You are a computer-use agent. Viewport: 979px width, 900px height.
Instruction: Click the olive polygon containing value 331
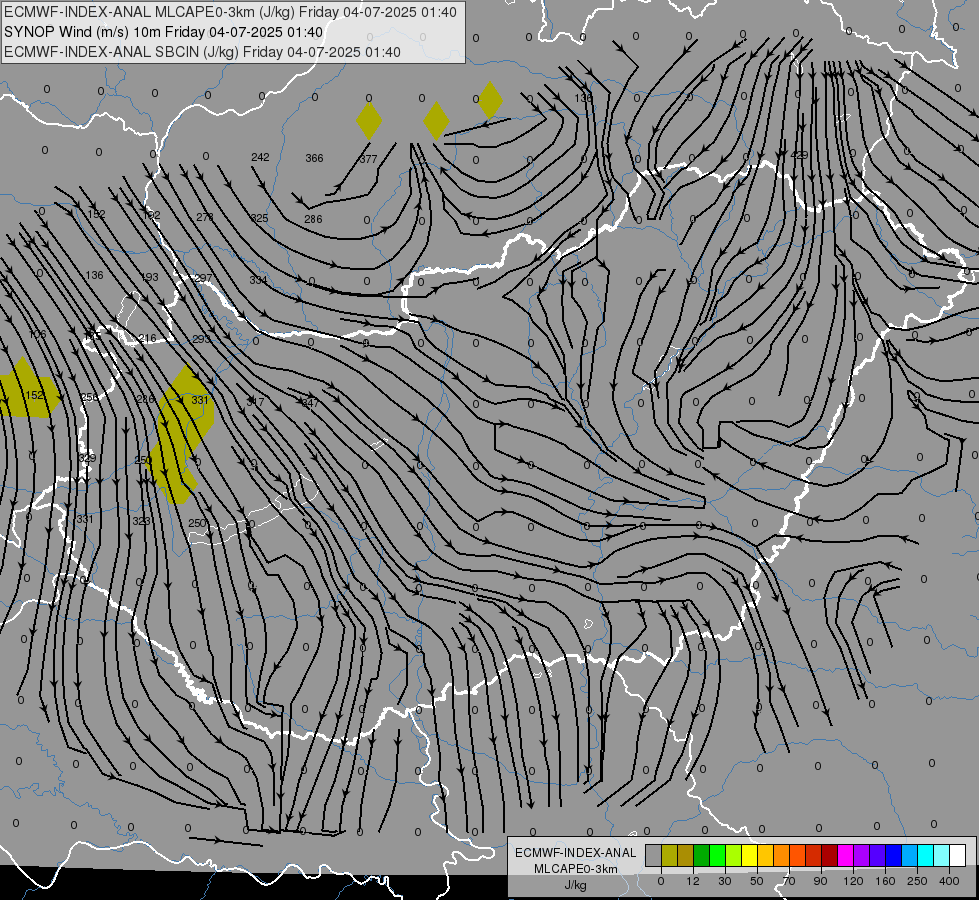pyautogui.click(x=181, y=434)
